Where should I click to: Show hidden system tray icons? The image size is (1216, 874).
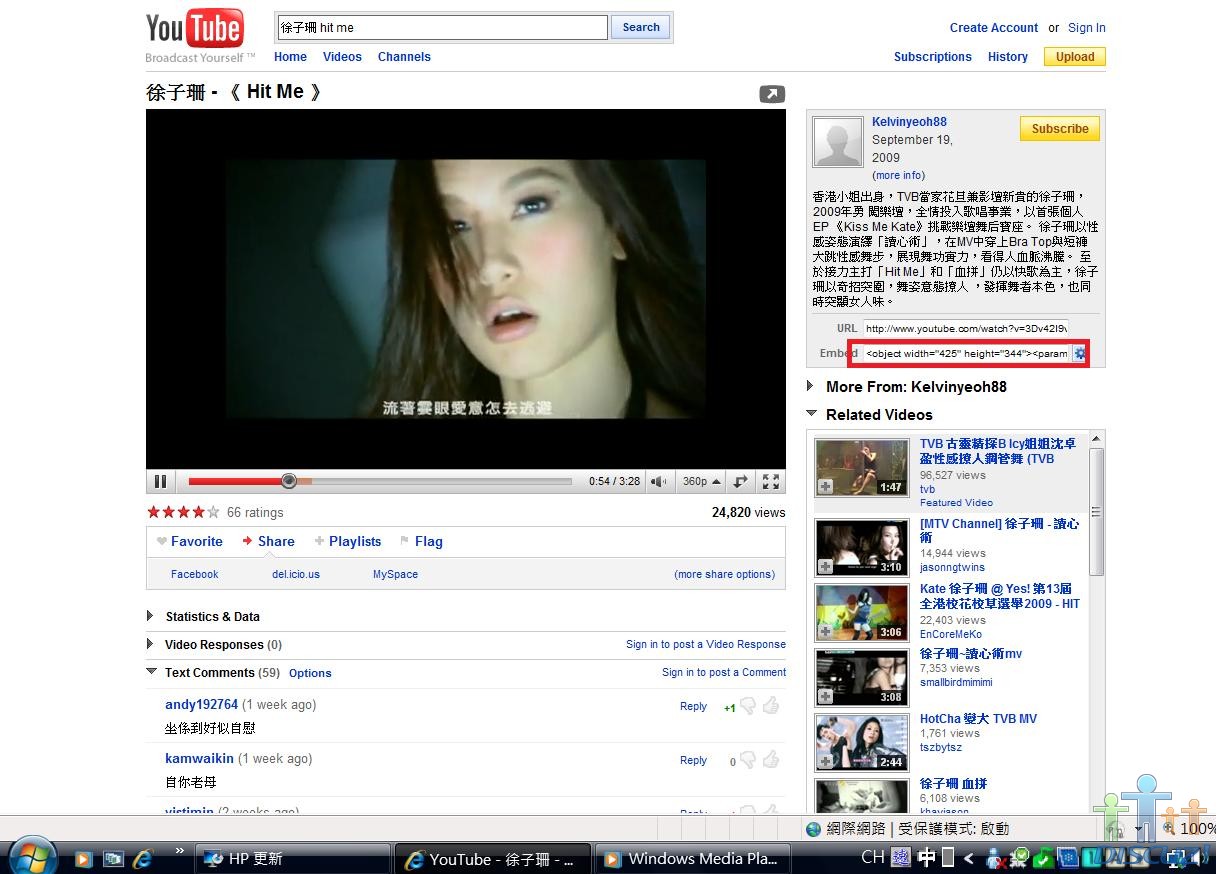tap(968, 858)
